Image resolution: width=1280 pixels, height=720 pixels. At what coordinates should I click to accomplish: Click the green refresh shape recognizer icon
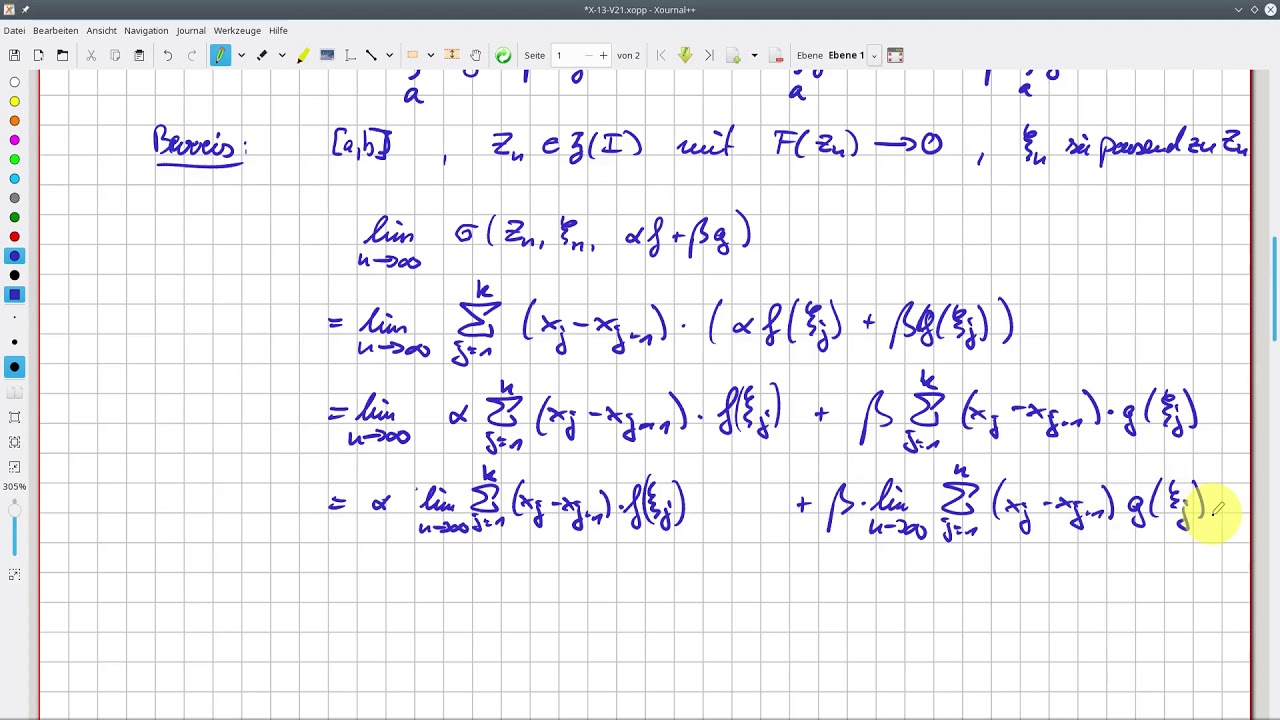click(503, 55)
